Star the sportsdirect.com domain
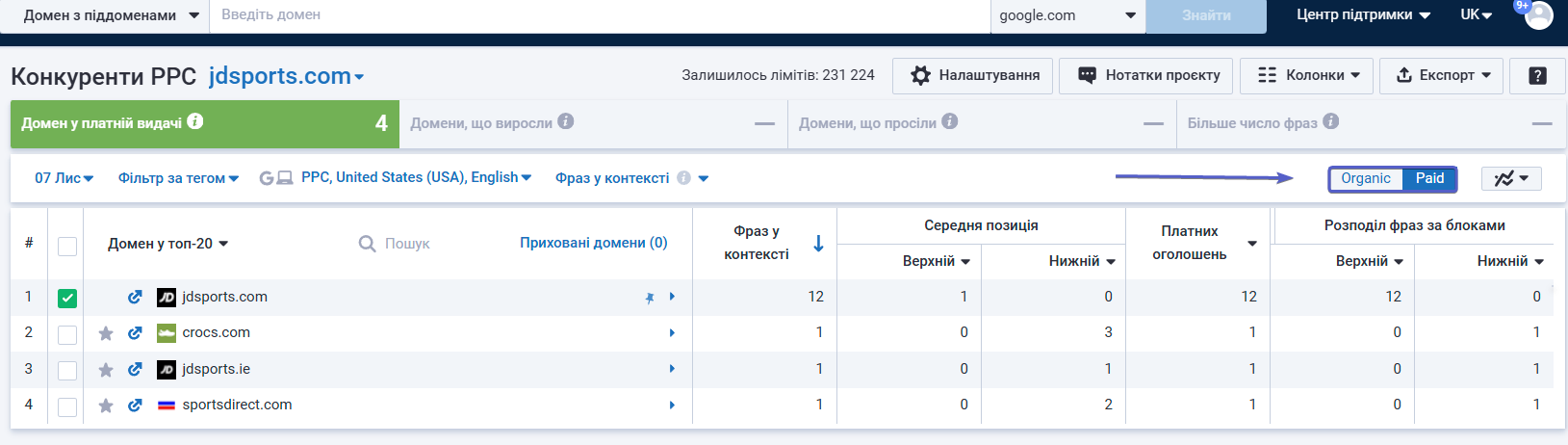 106,406
